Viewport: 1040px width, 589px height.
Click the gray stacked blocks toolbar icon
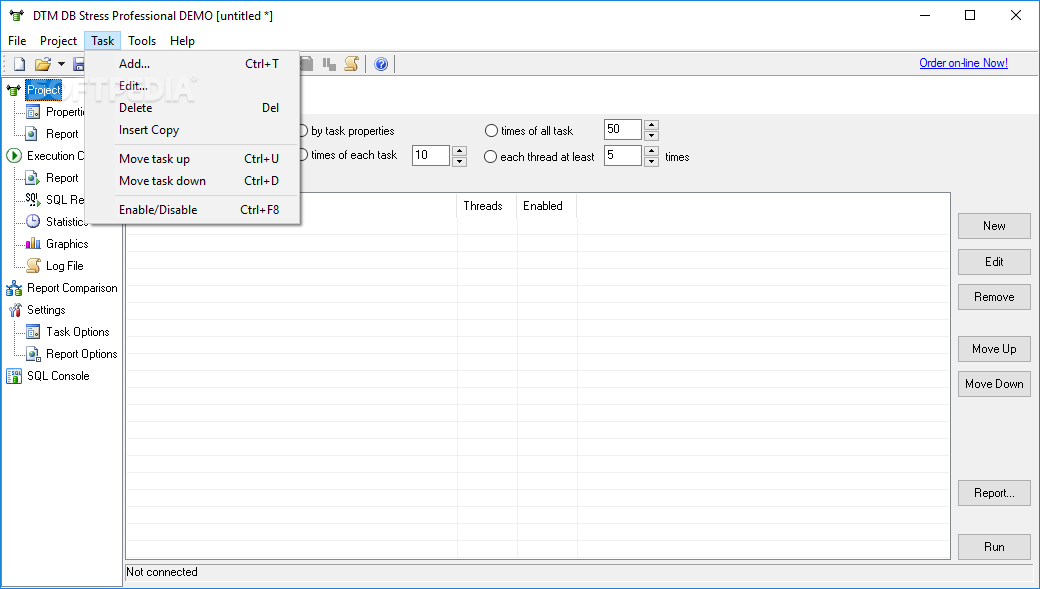(329, 64)
